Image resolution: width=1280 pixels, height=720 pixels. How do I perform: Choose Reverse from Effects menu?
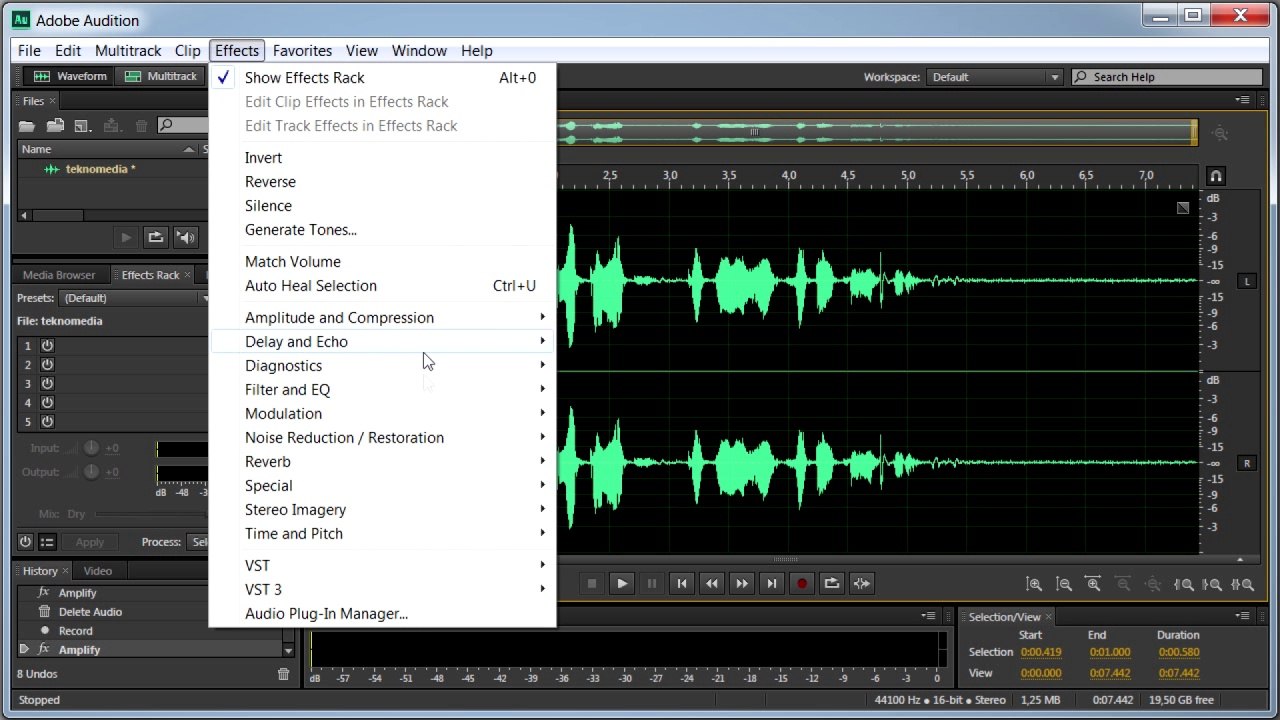click(382, 181)
